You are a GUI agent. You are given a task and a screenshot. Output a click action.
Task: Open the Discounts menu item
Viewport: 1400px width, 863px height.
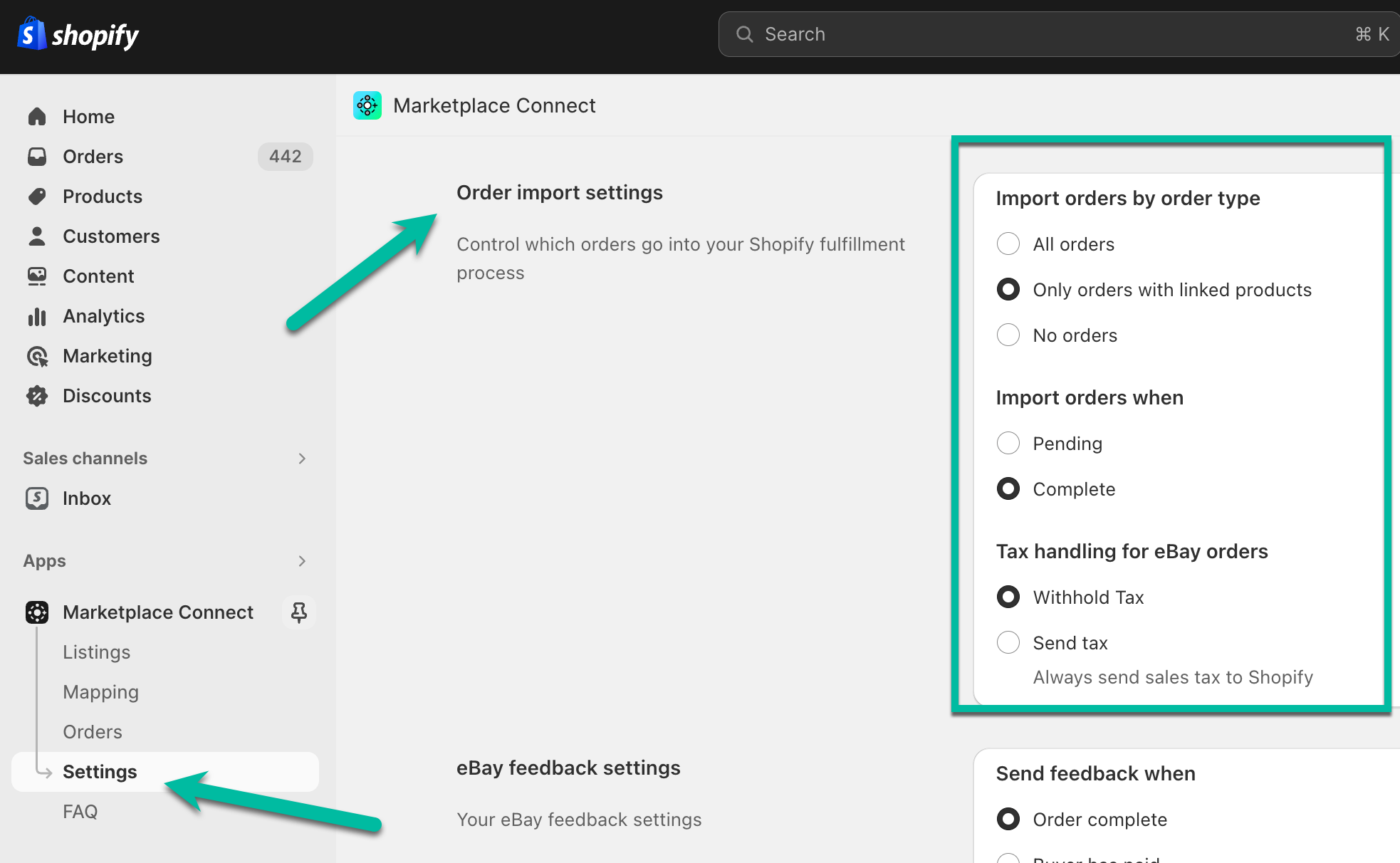165,395
